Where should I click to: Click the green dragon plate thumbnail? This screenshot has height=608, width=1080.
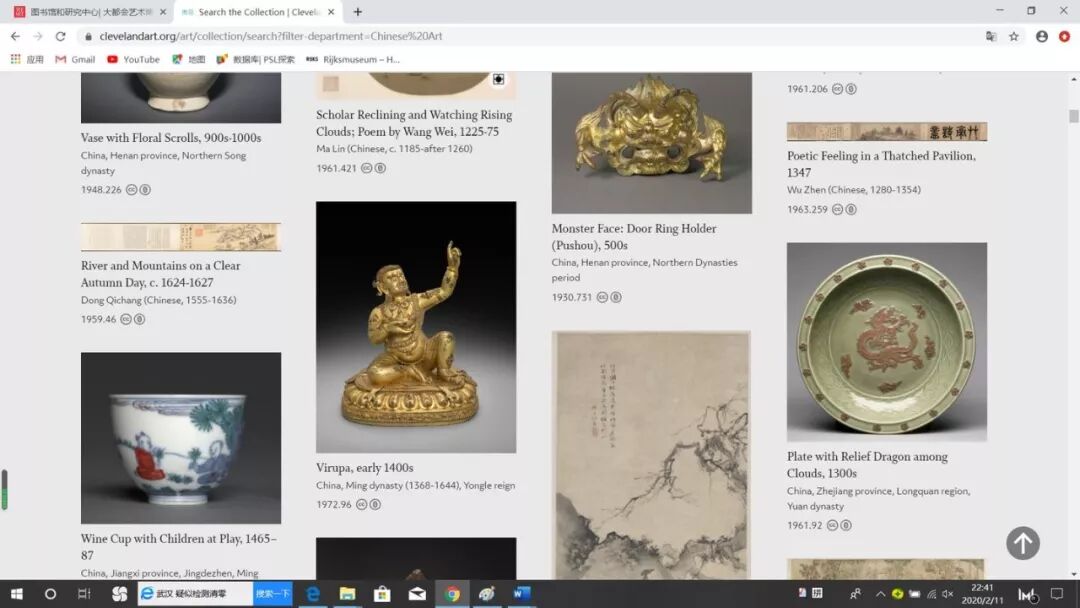[x=887, y=342]
